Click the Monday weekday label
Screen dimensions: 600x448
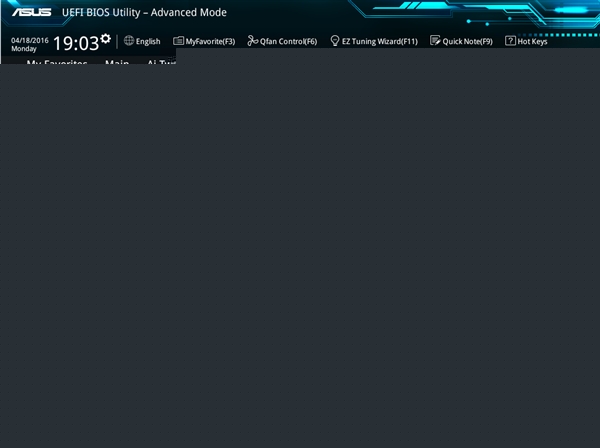click(24, 49)
